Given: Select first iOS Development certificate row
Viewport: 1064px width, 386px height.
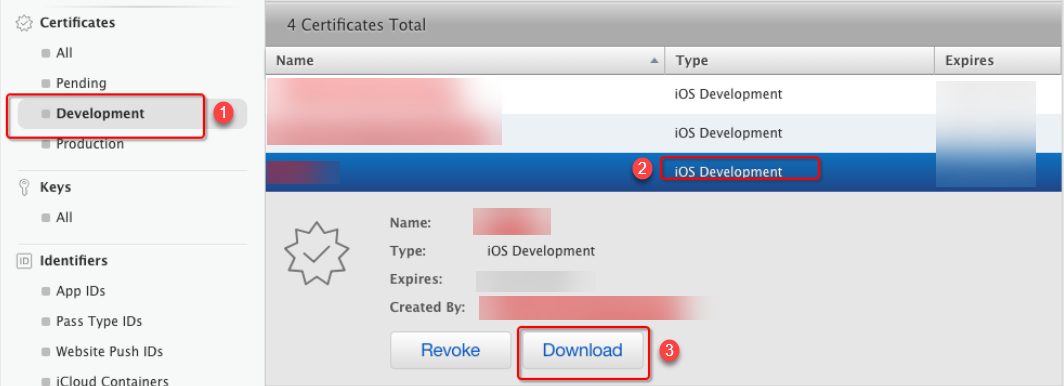Looking at the screenshot, I should pos(663,94).
